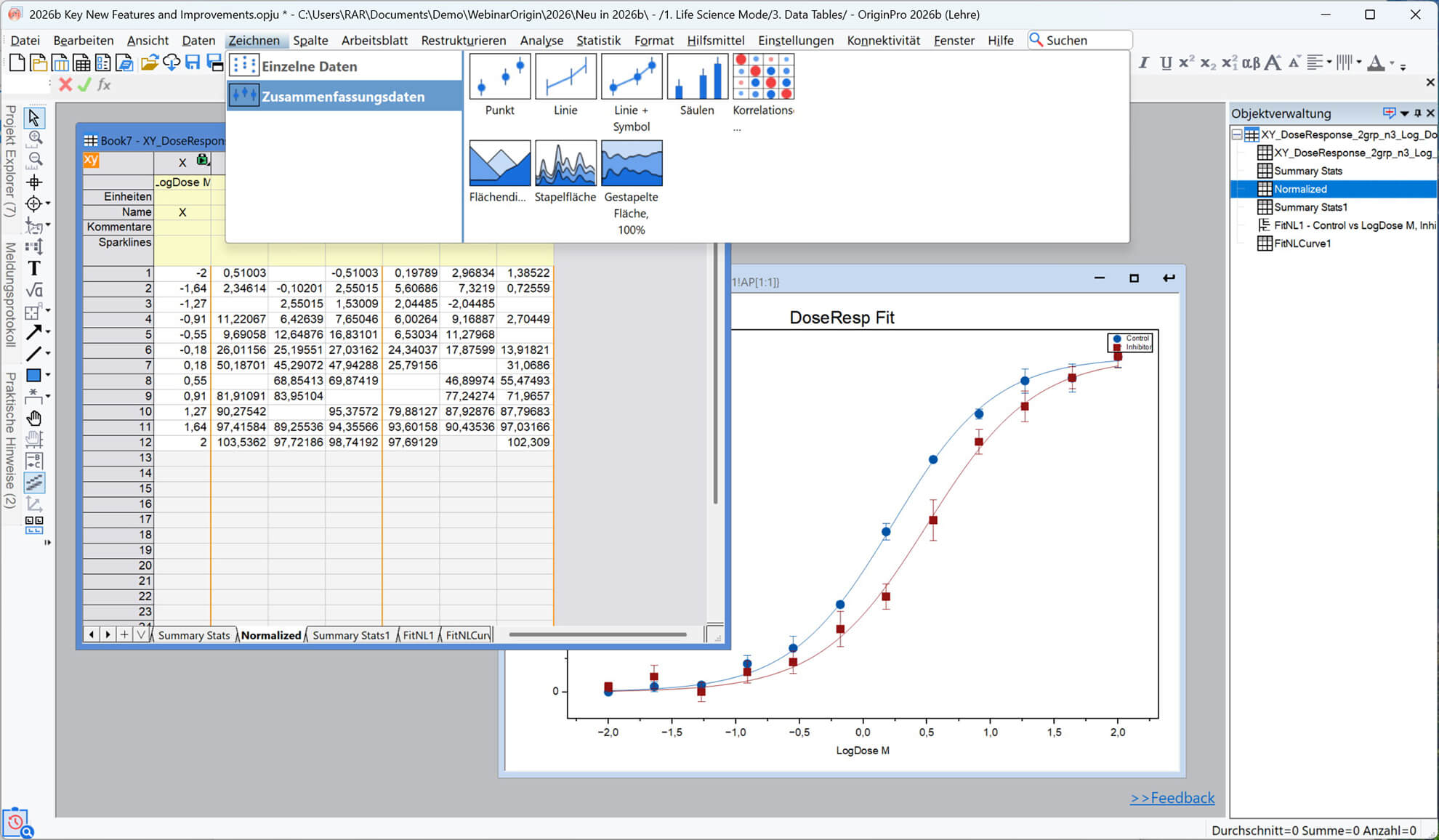
Task: Open the >>Feedback link
Action: 1172,798
